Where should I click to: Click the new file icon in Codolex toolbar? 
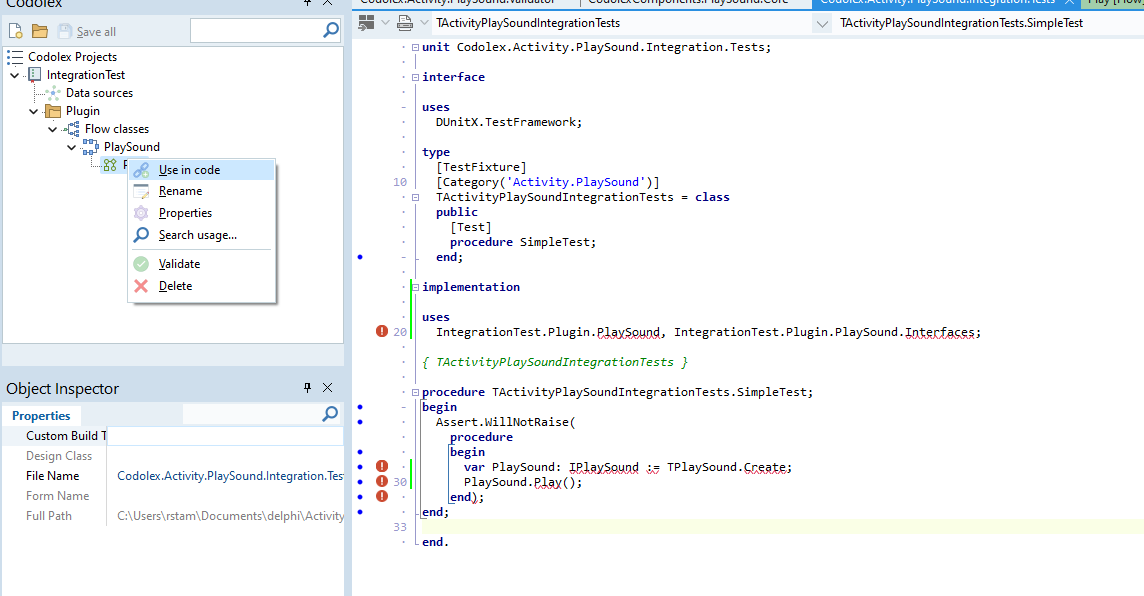(x=15, y=31)
